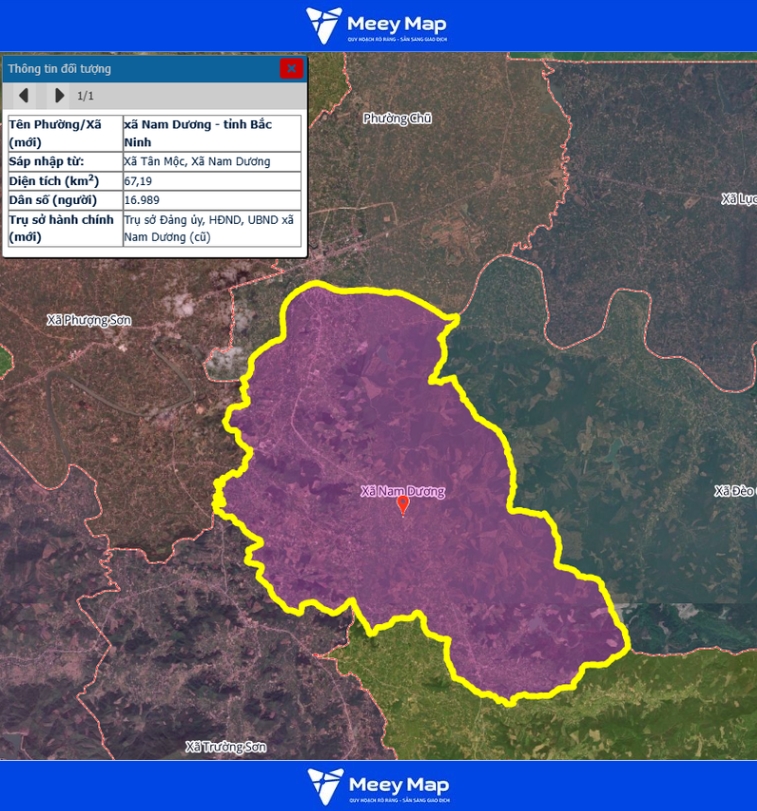
Task: Click the Xã Nam Dương map label
Action: [402, 491]
